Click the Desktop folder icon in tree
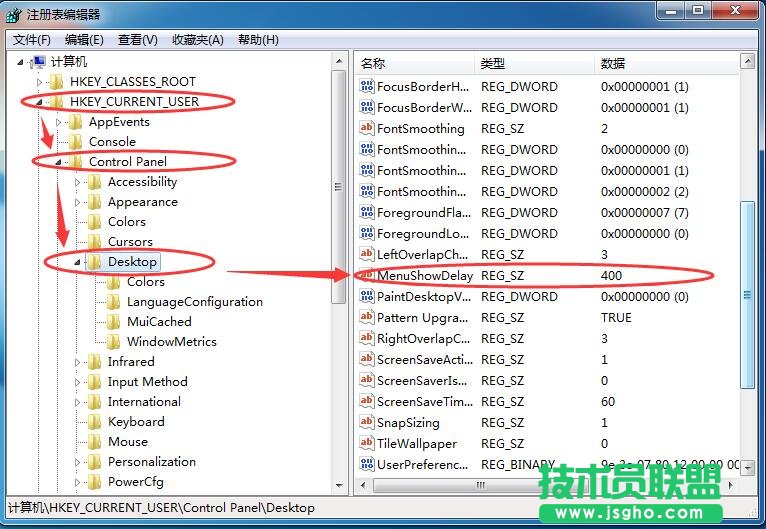 coord(94,262)
